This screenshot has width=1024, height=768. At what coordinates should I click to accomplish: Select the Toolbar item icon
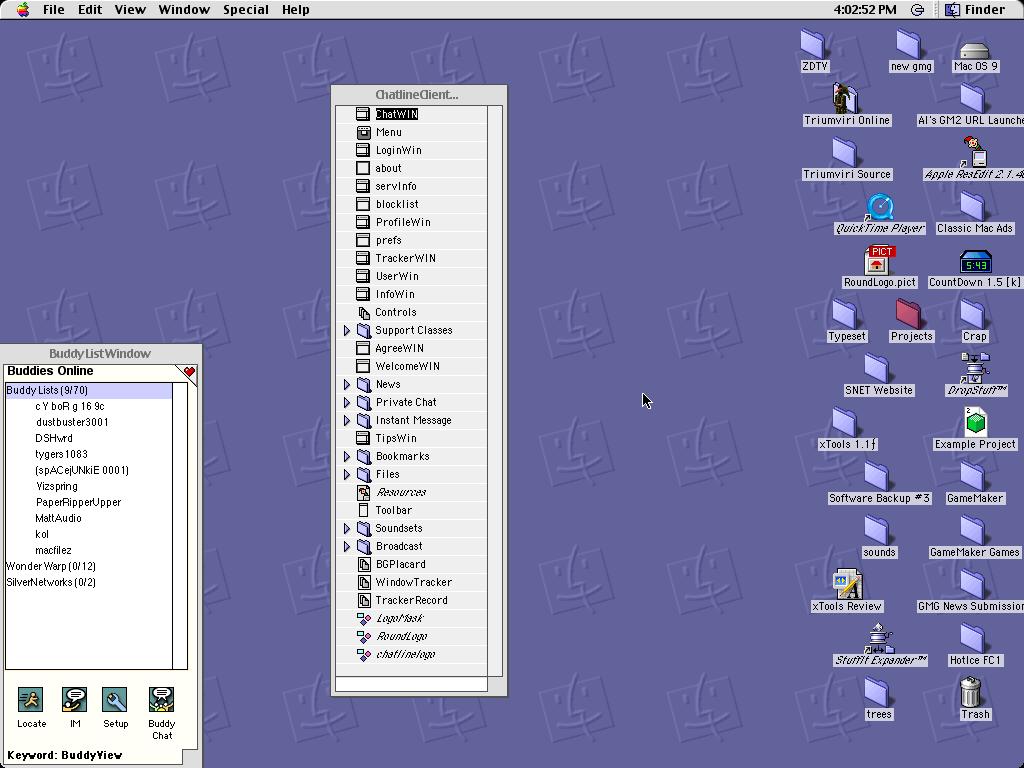(x=364, y=510)
